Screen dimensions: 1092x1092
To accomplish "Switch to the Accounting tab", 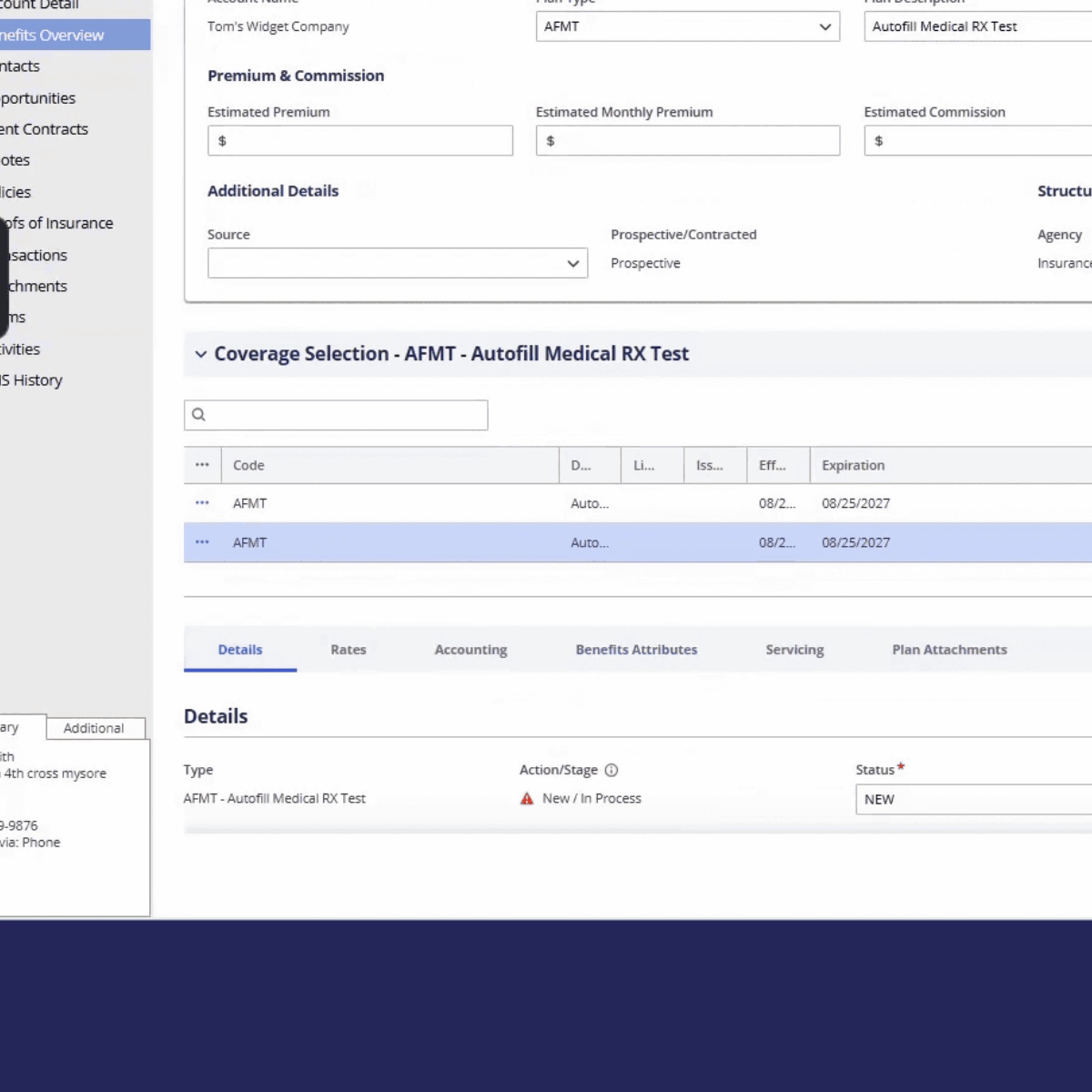I will pyautogui.click(x=470, y=650).
